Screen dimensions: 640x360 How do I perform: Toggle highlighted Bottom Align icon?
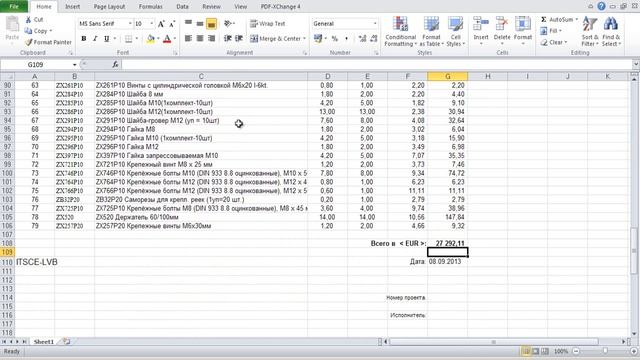[211, 24]
